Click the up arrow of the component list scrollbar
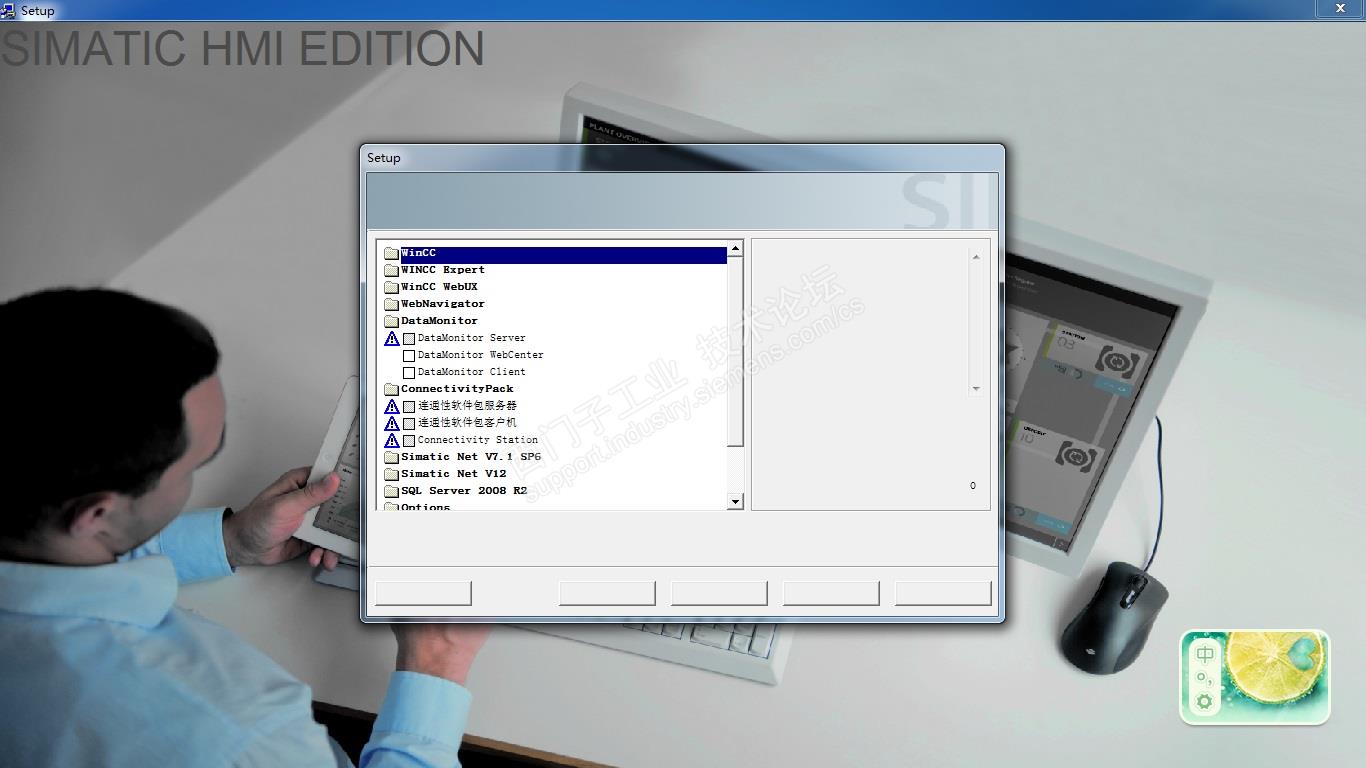 [x=735, y=248]
